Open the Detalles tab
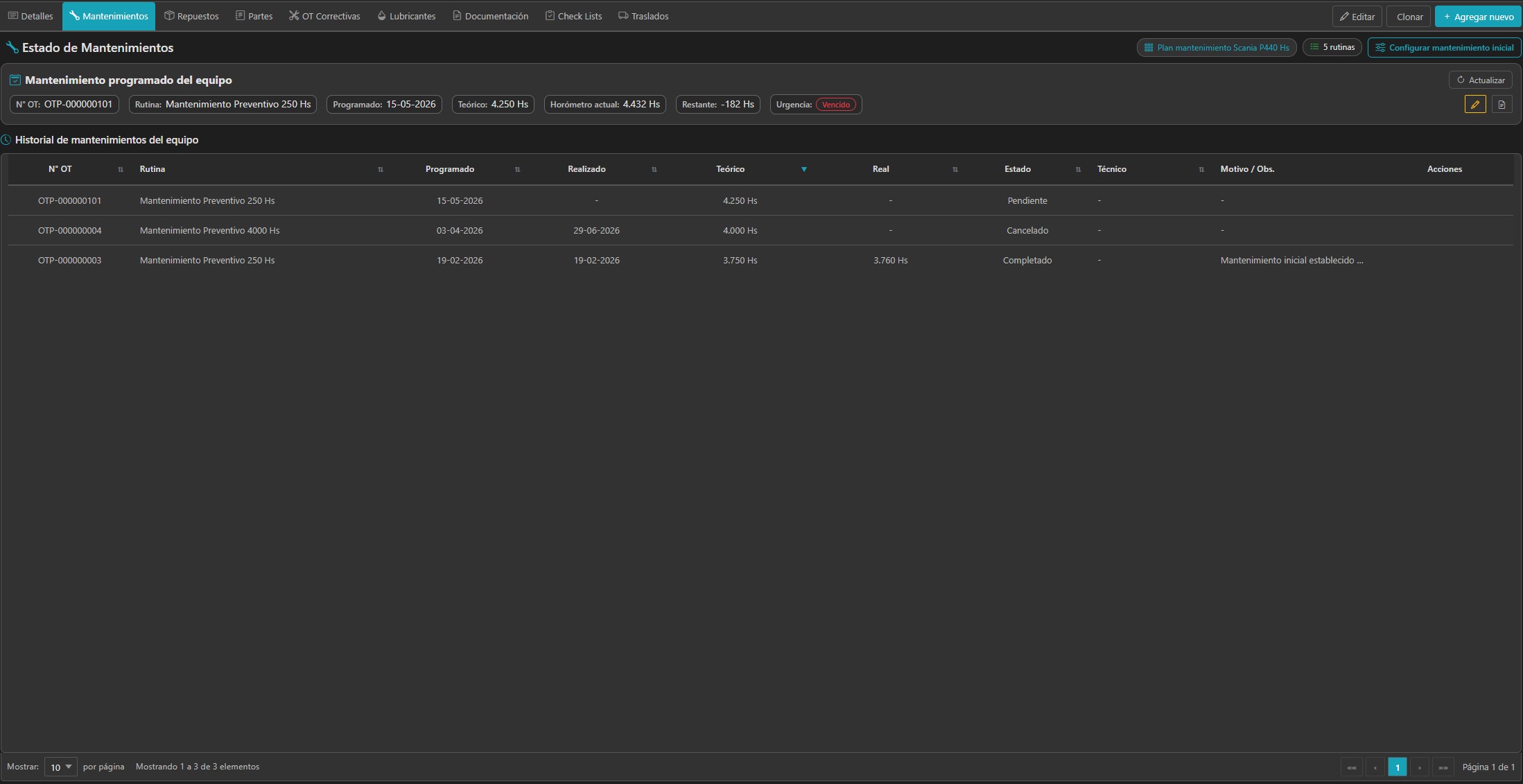The image size is (1523, 784). coord(31,16)
